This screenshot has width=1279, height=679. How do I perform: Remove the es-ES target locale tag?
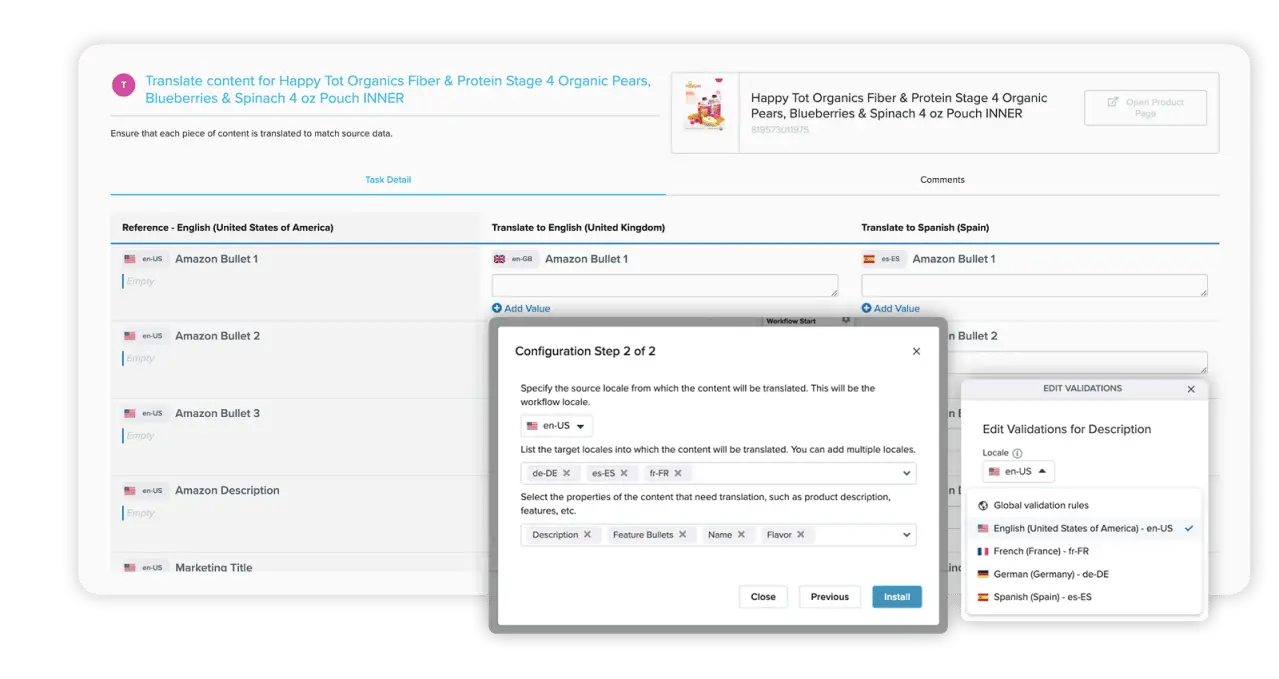[624, 473]
